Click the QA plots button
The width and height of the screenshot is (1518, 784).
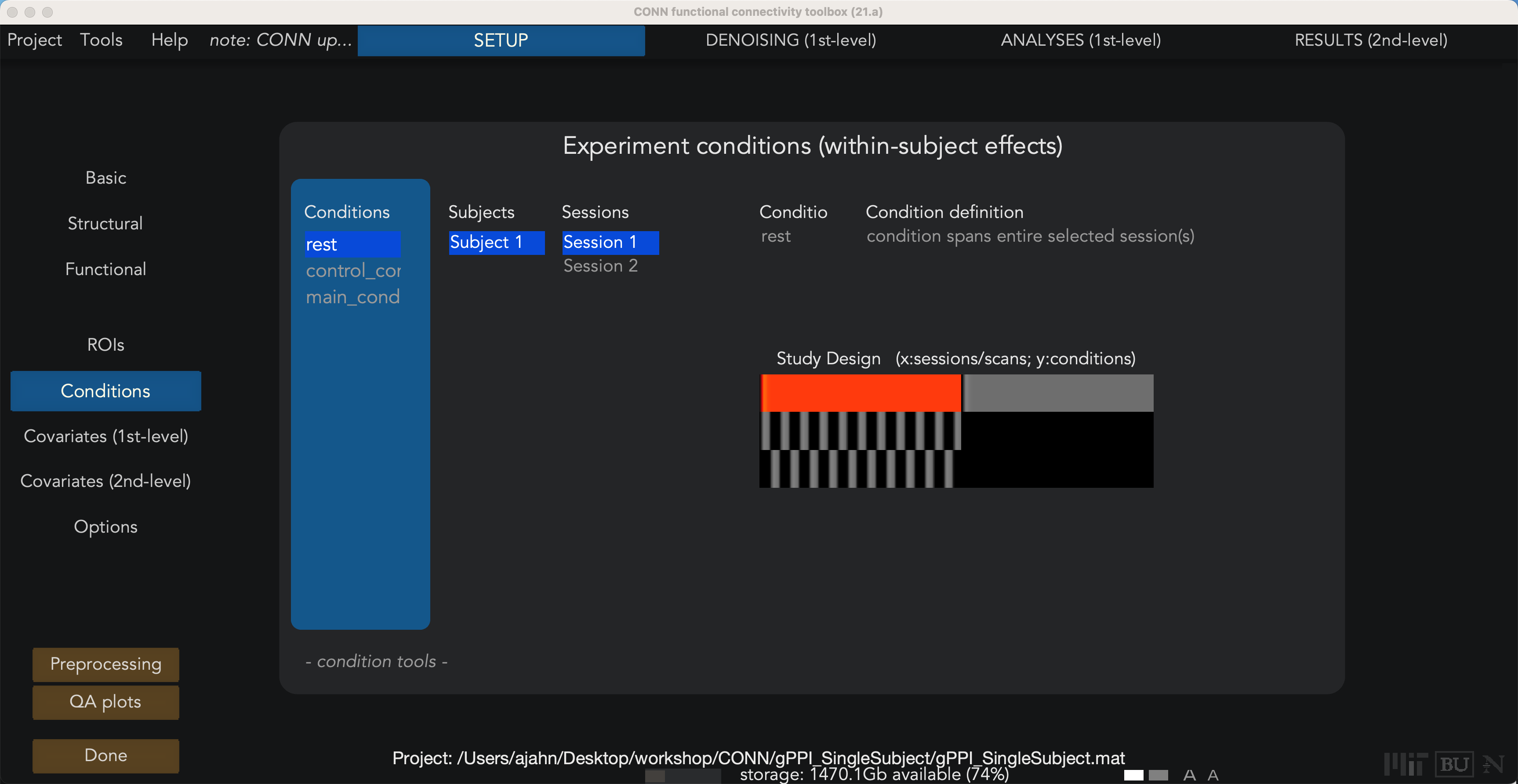[105, 701]
